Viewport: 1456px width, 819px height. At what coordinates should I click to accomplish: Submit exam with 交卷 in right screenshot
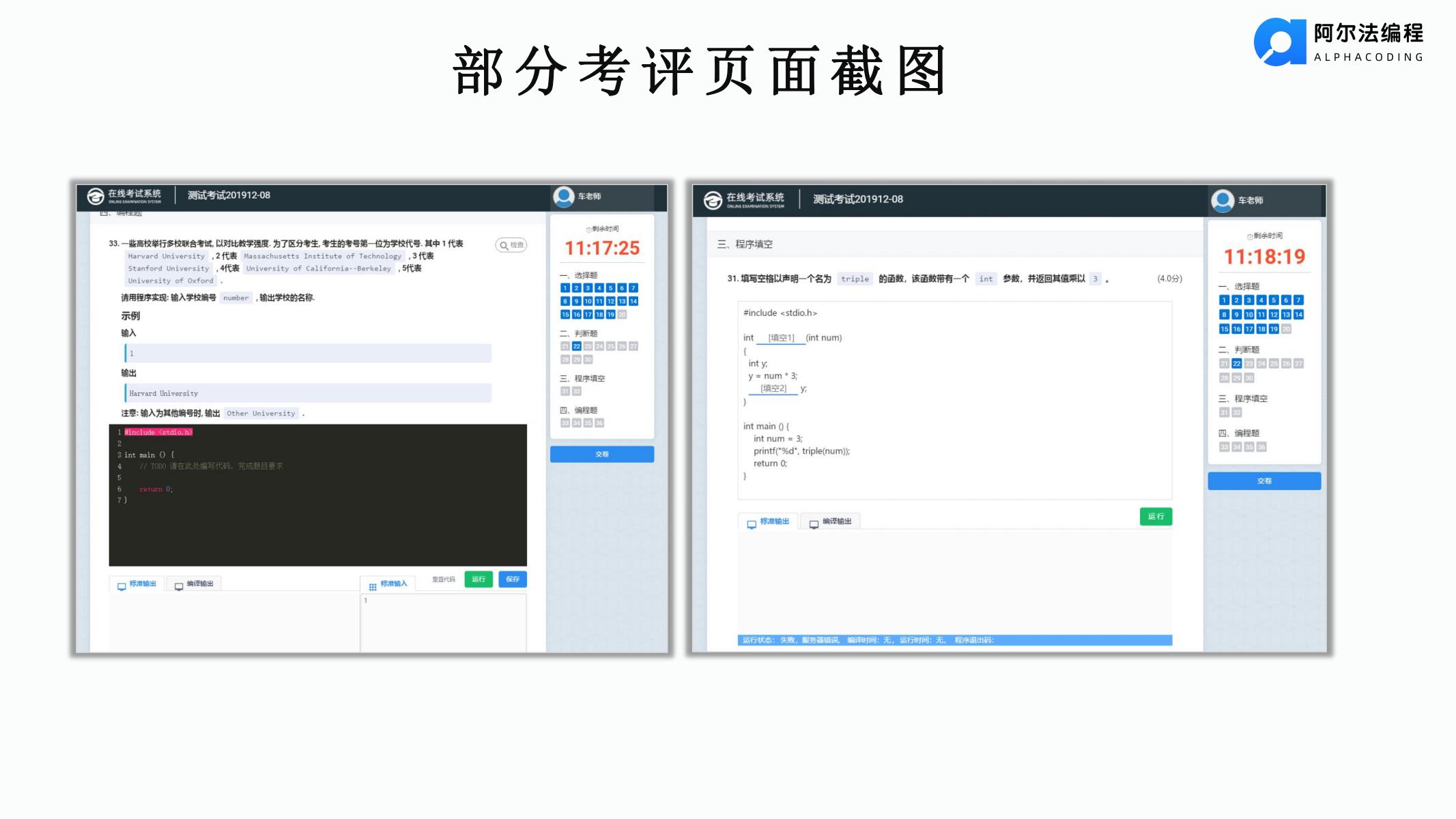click(x=1264, y=481)
